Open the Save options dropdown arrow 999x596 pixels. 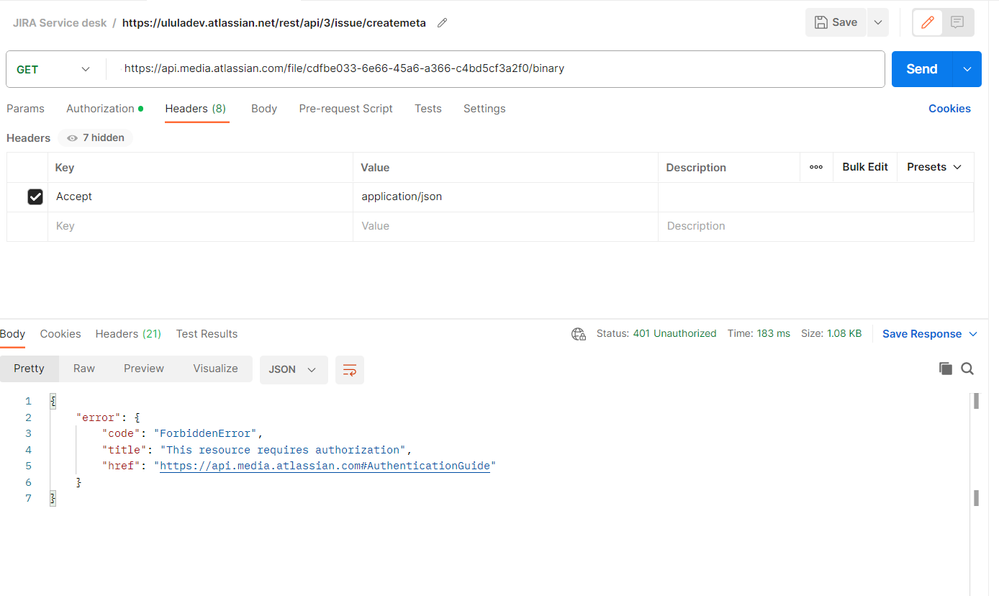click(x=878, y=22)
